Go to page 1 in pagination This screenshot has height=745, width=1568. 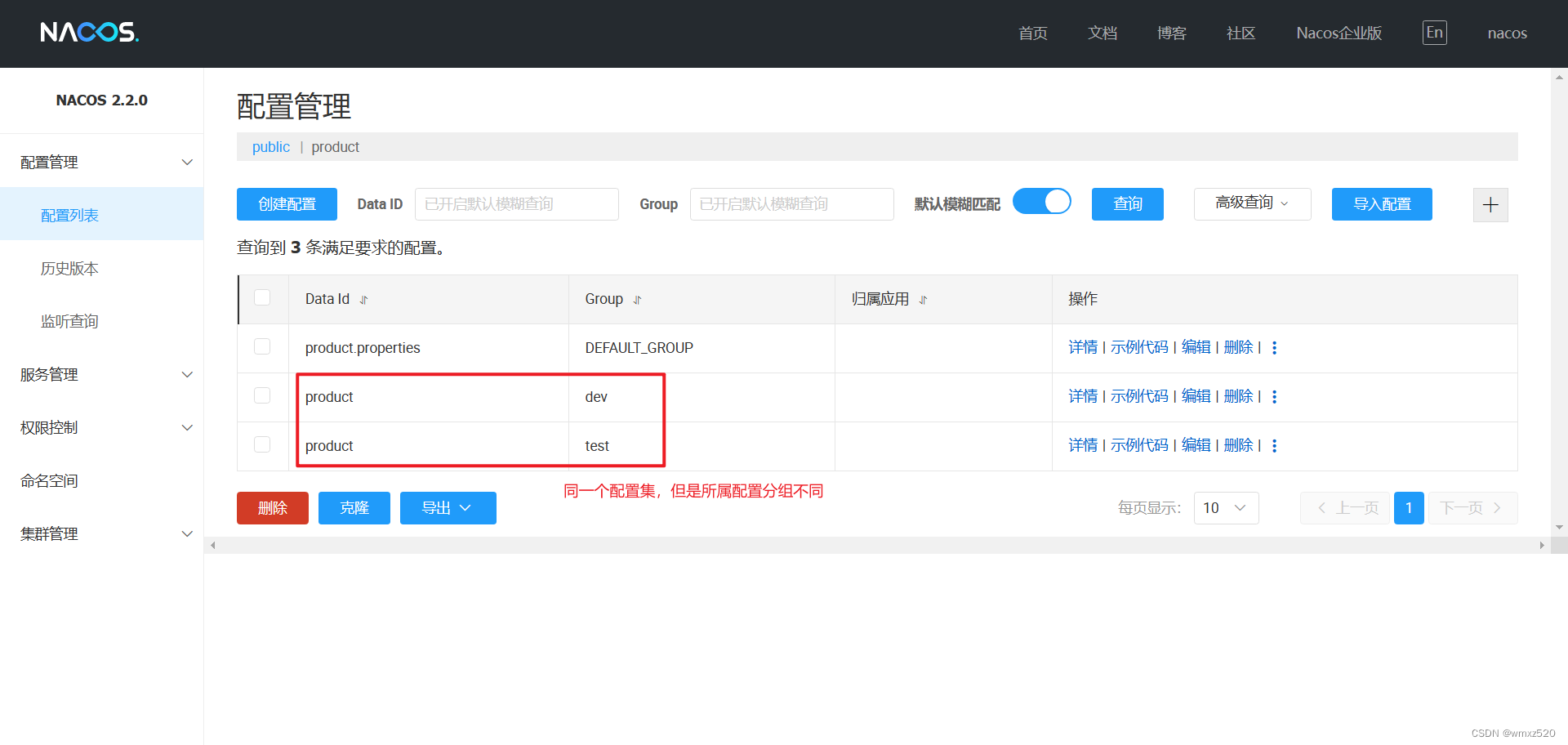tap(1409, 508)
